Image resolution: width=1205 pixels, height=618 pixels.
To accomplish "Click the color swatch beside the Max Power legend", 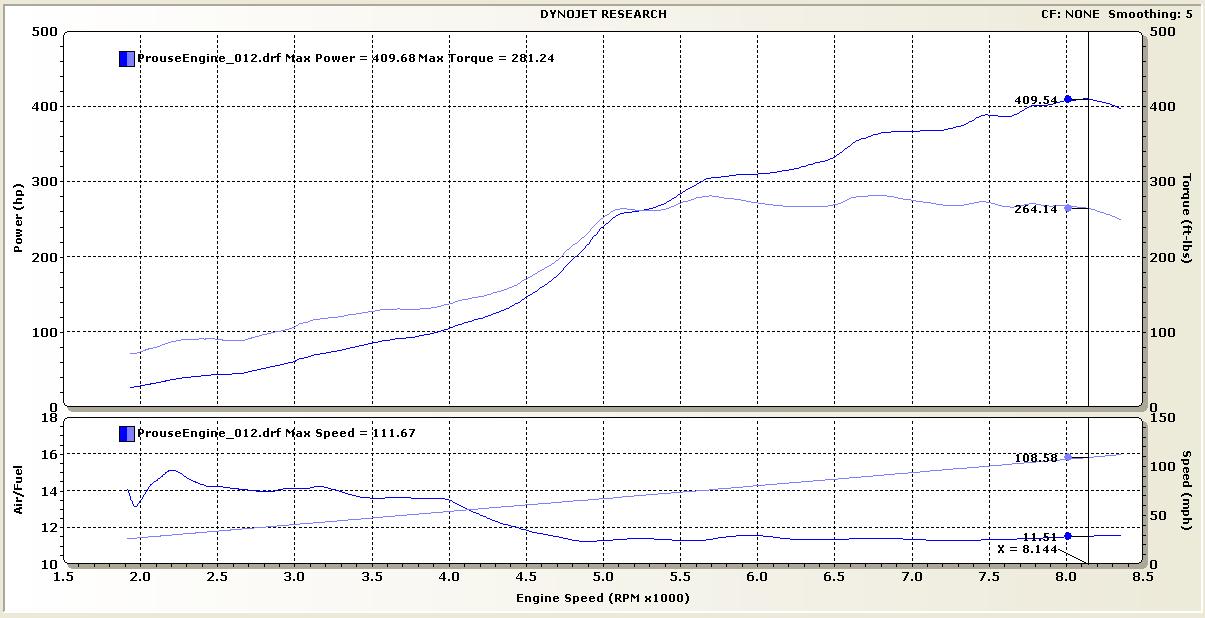I will click(x=126, y=58).
